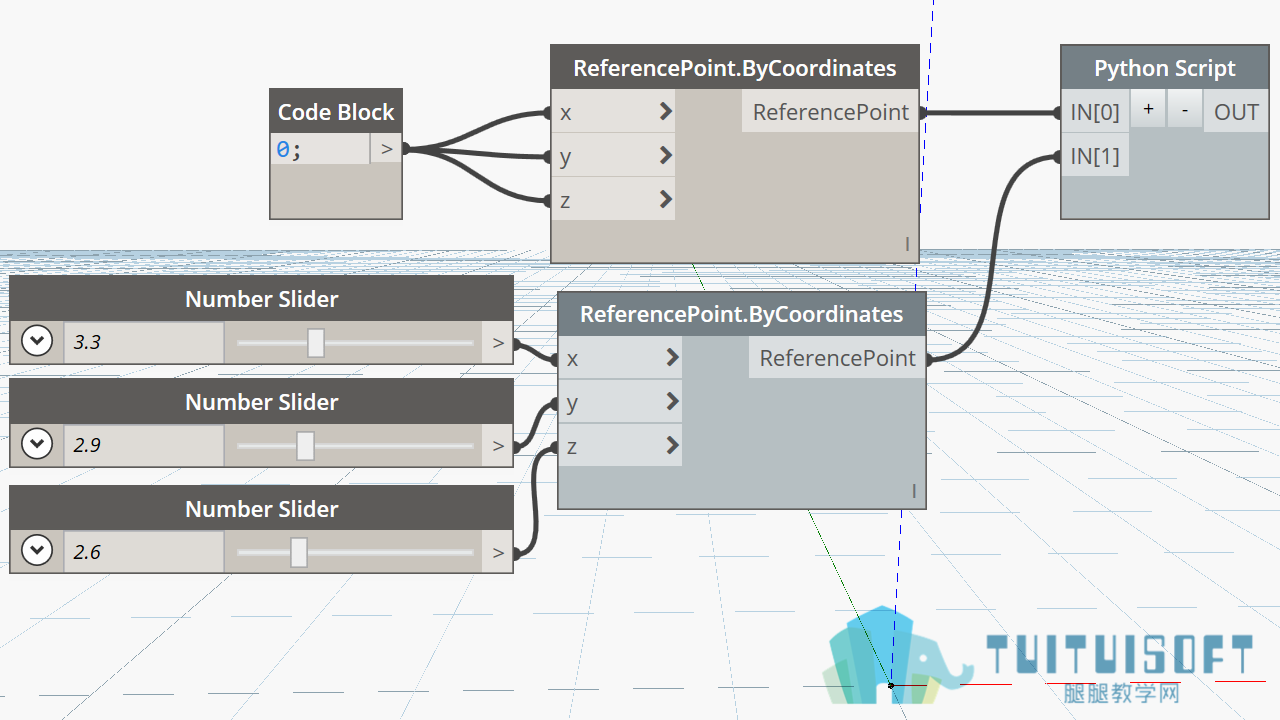Select the Number Slider title above 2.6
Screen dimensions: 1280x720
click(262, 509)
